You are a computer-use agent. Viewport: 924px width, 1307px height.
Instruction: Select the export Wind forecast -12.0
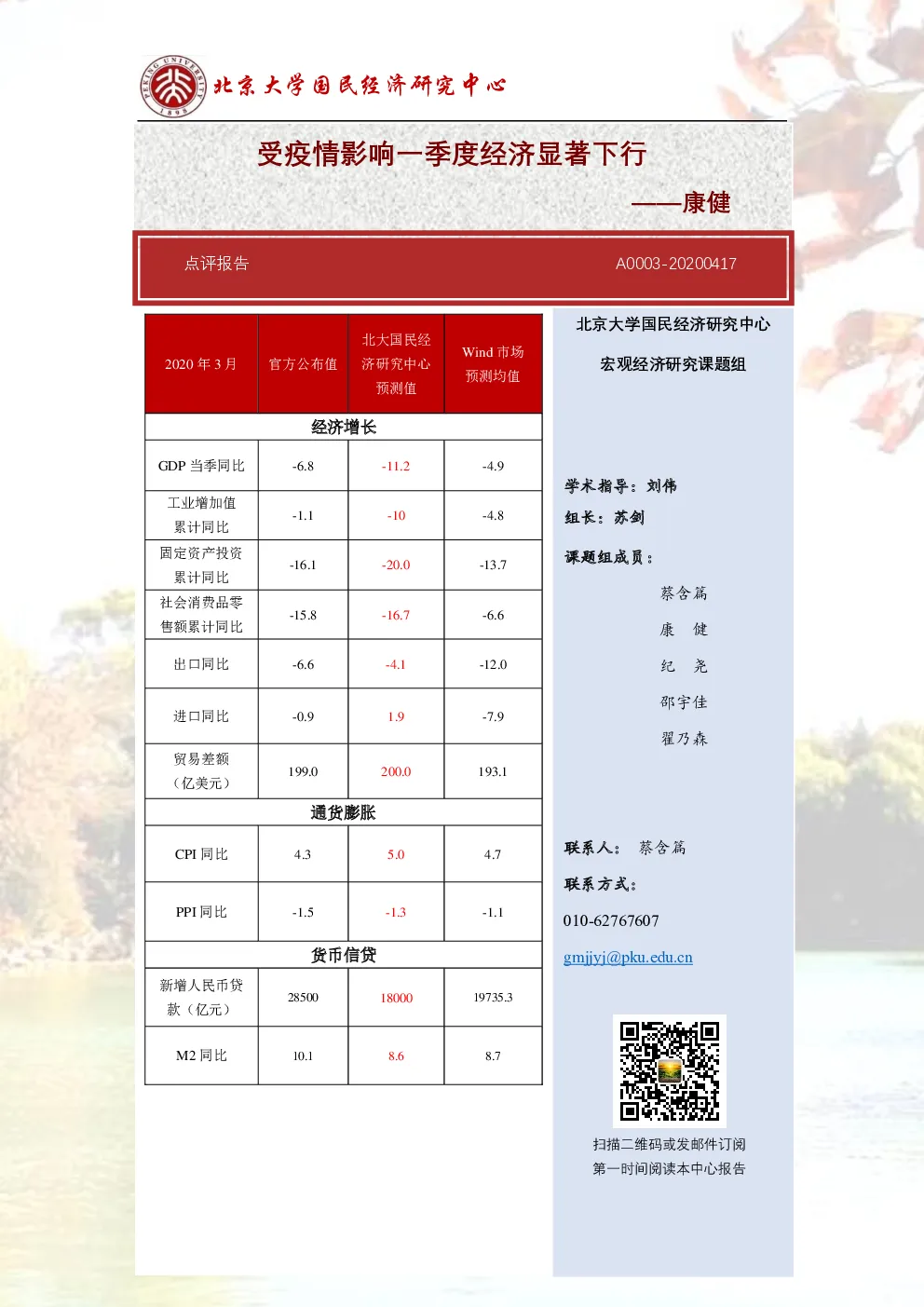click(x=493, y=664)
